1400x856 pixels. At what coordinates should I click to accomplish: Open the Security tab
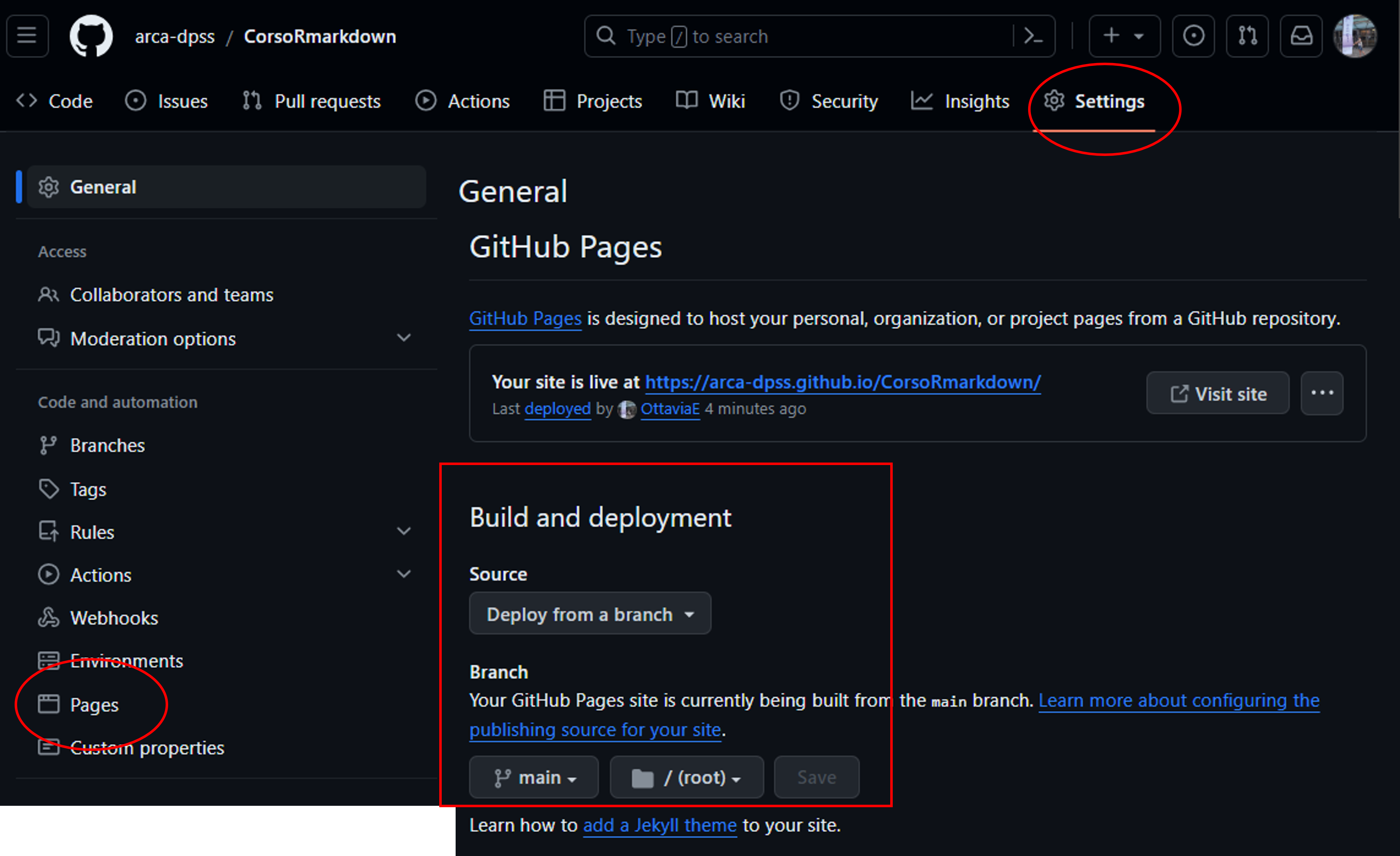point(829,101)
